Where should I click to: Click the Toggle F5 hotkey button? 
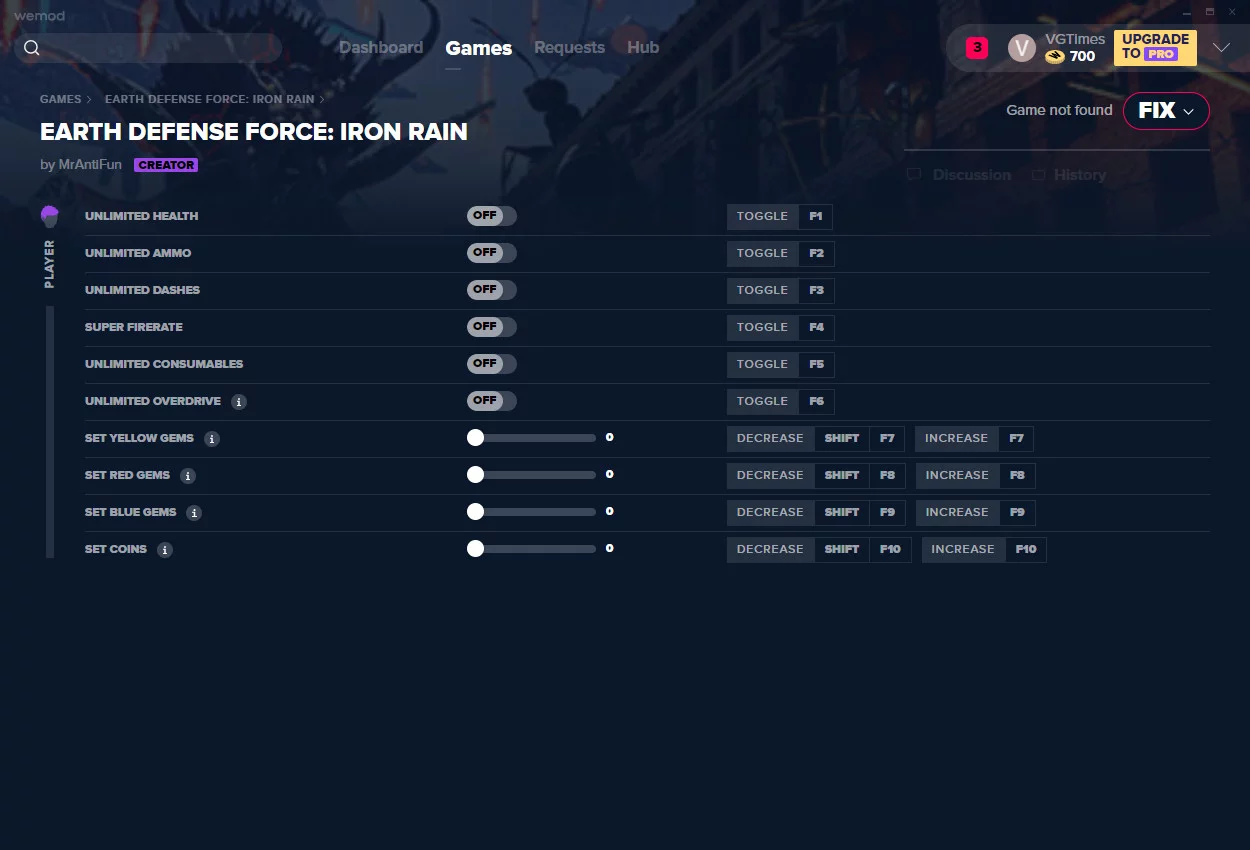(x=780, y=365)
